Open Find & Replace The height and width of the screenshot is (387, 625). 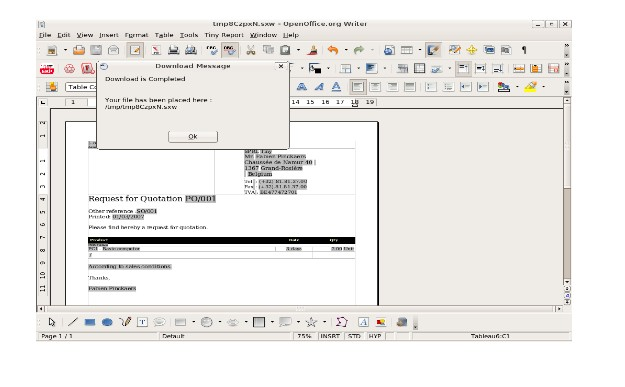point(454,50)
